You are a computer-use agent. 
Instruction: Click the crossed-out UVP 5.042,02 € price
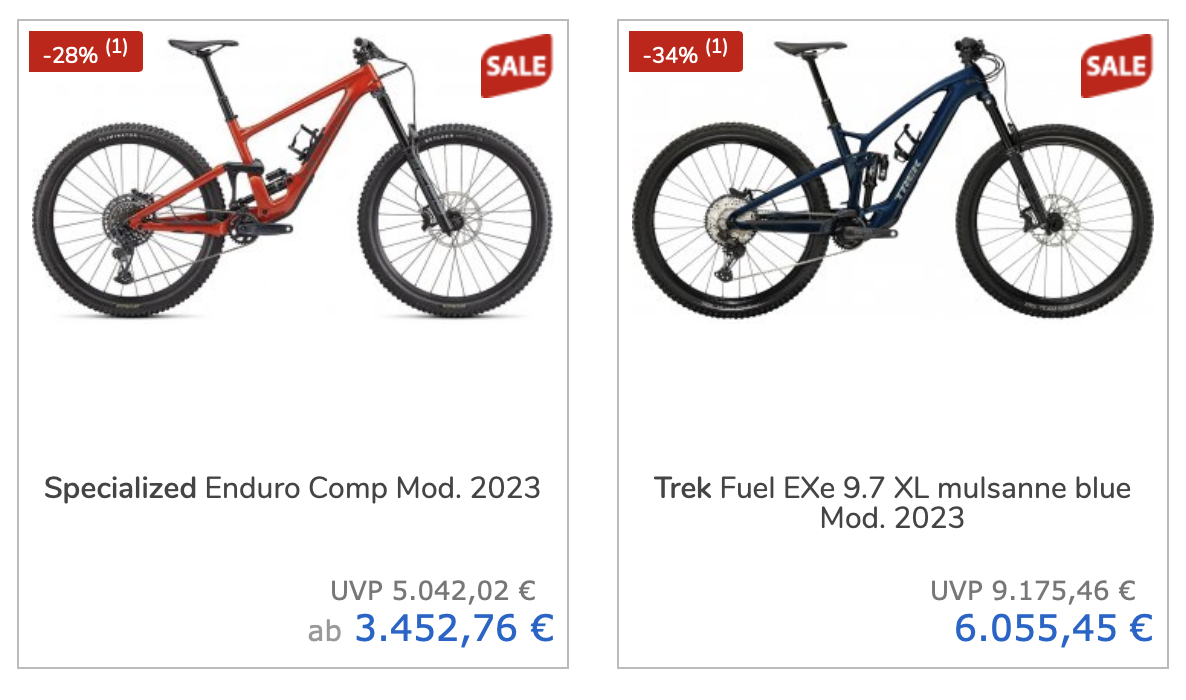[x=434, y=590]
